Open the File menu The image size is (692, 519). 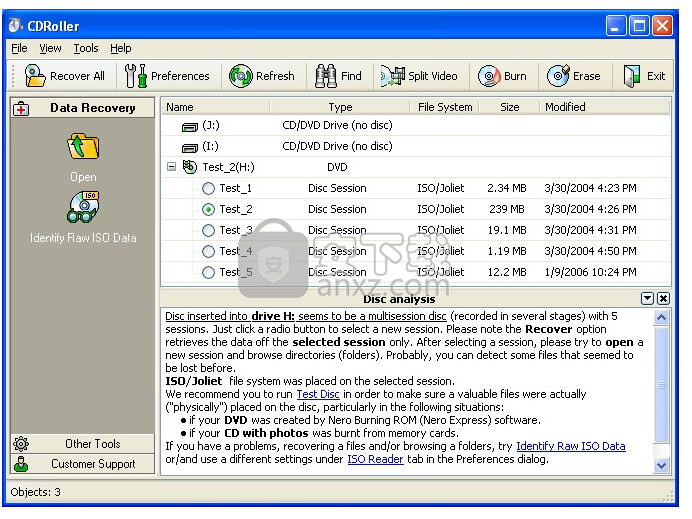point(19,48)
